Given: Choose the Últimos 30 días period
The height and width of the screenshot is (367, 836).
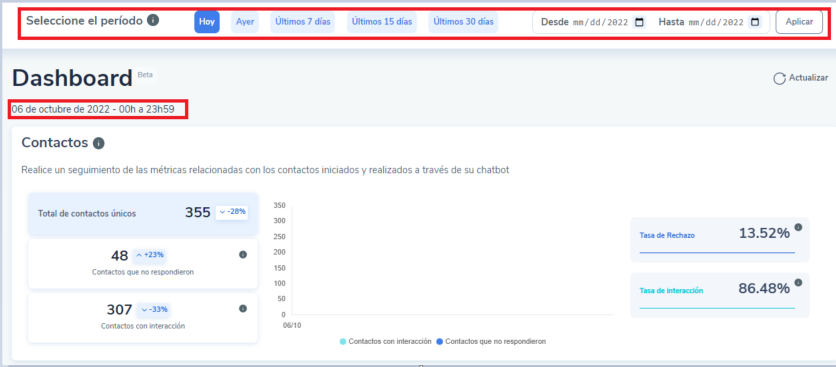Looking at the screenshot, I should (463, 22).
